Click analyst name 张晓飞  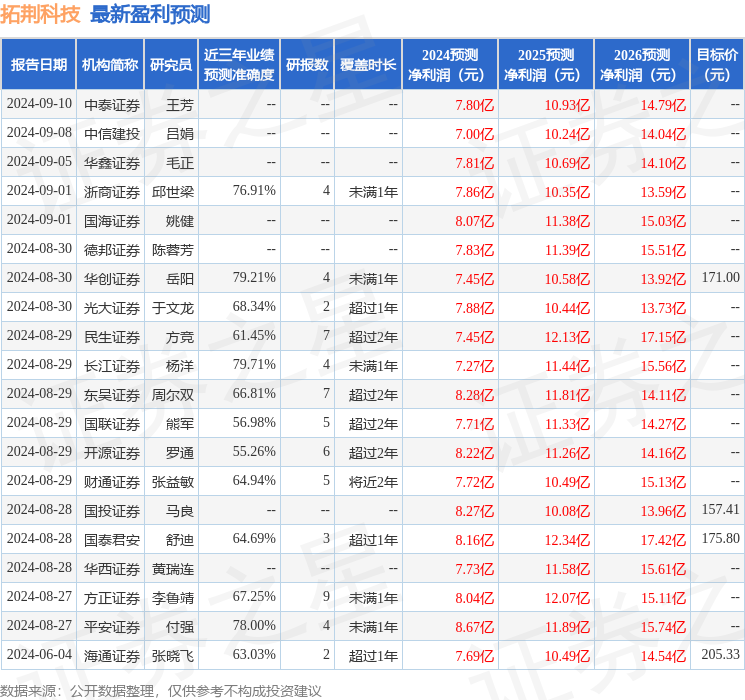[x=173, y=656]
